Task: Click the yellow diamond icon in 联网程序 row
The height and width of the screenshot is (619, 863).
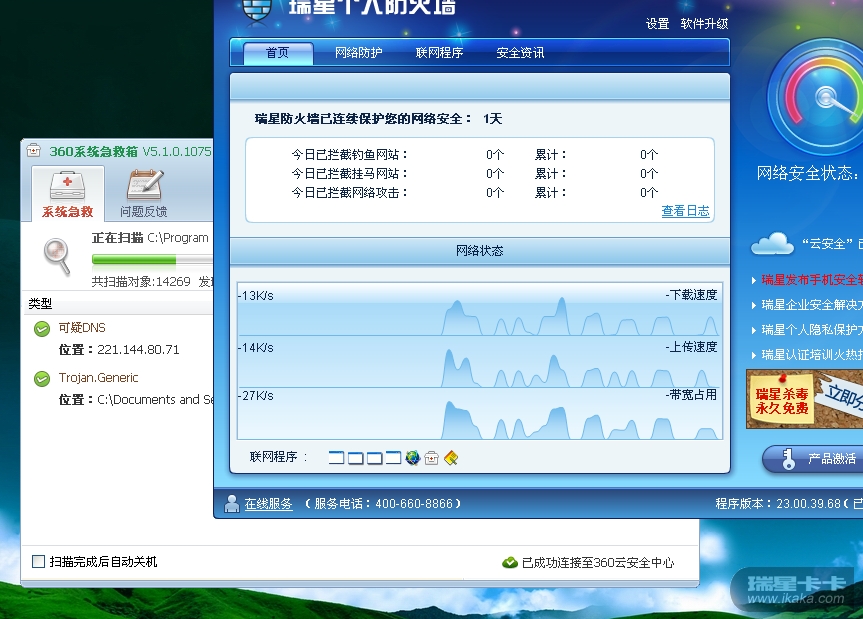Action: pos(451,458)
